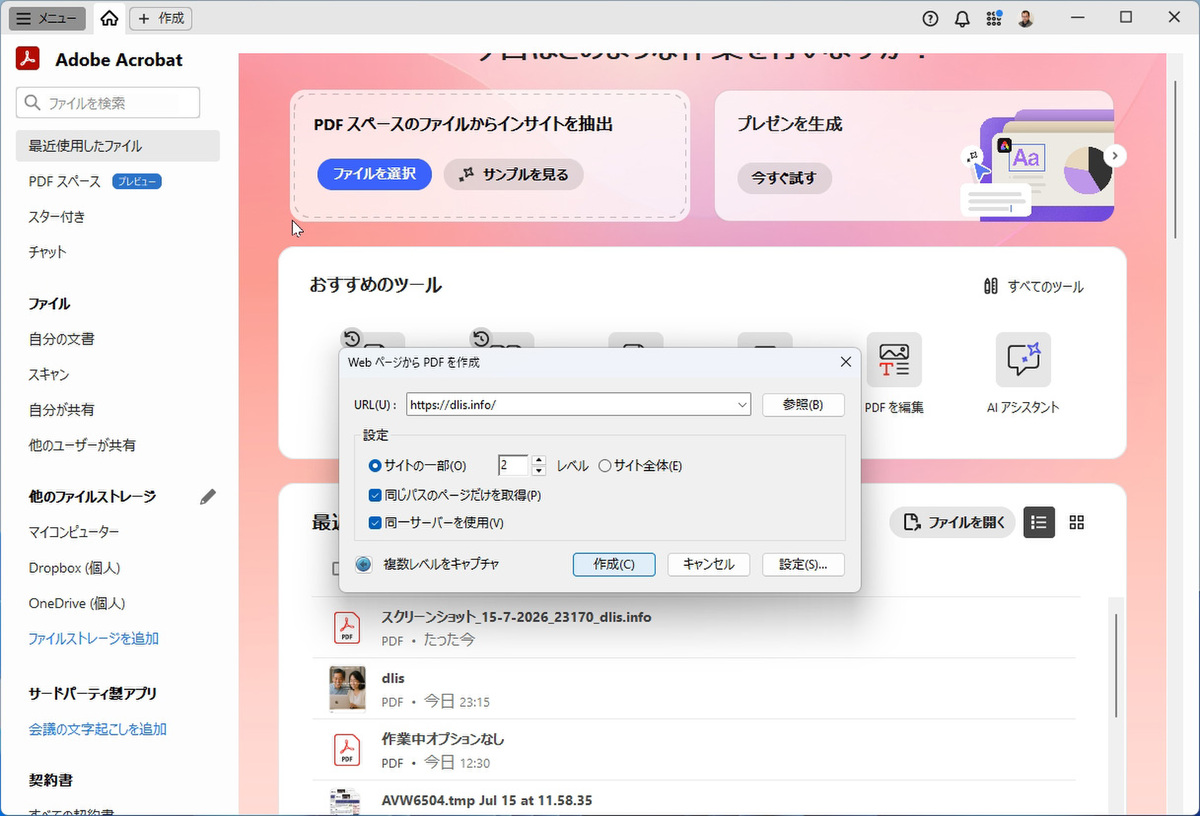Open すべてのツール link
Screen dimensions: 1200x816
1033,286
